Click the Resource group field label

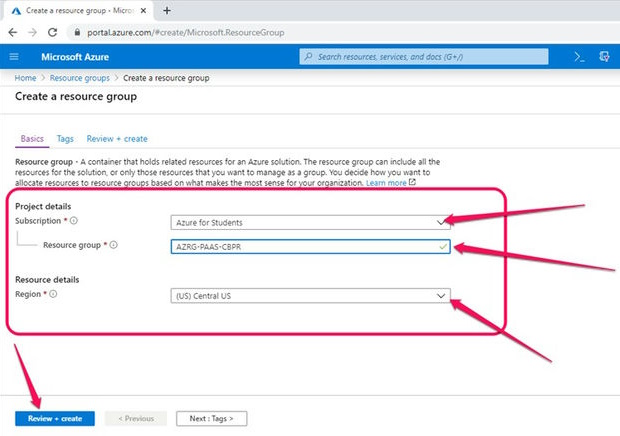(x=72, y=245)
